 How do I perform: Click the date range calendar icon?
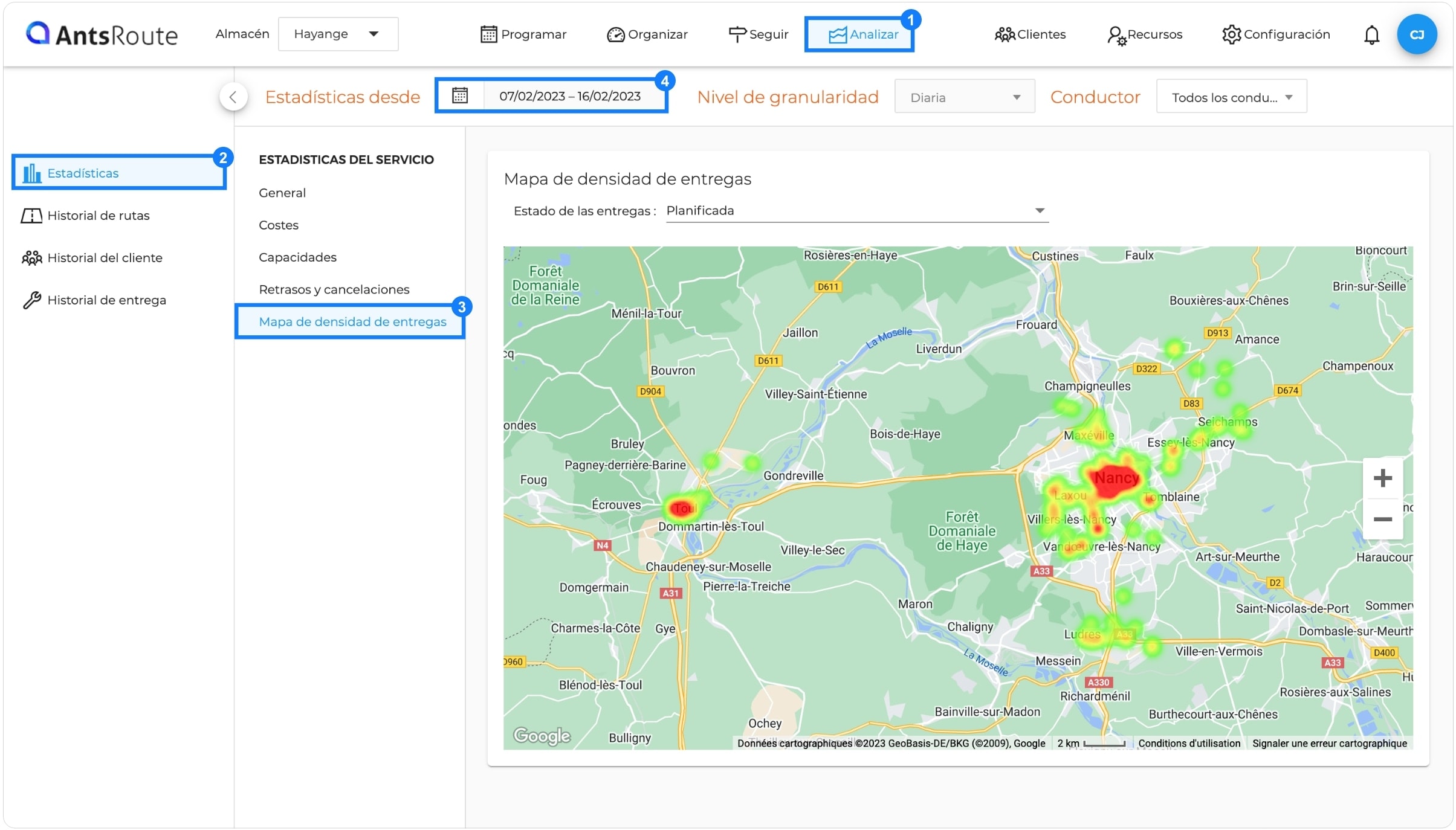click(x=460, y=95)
